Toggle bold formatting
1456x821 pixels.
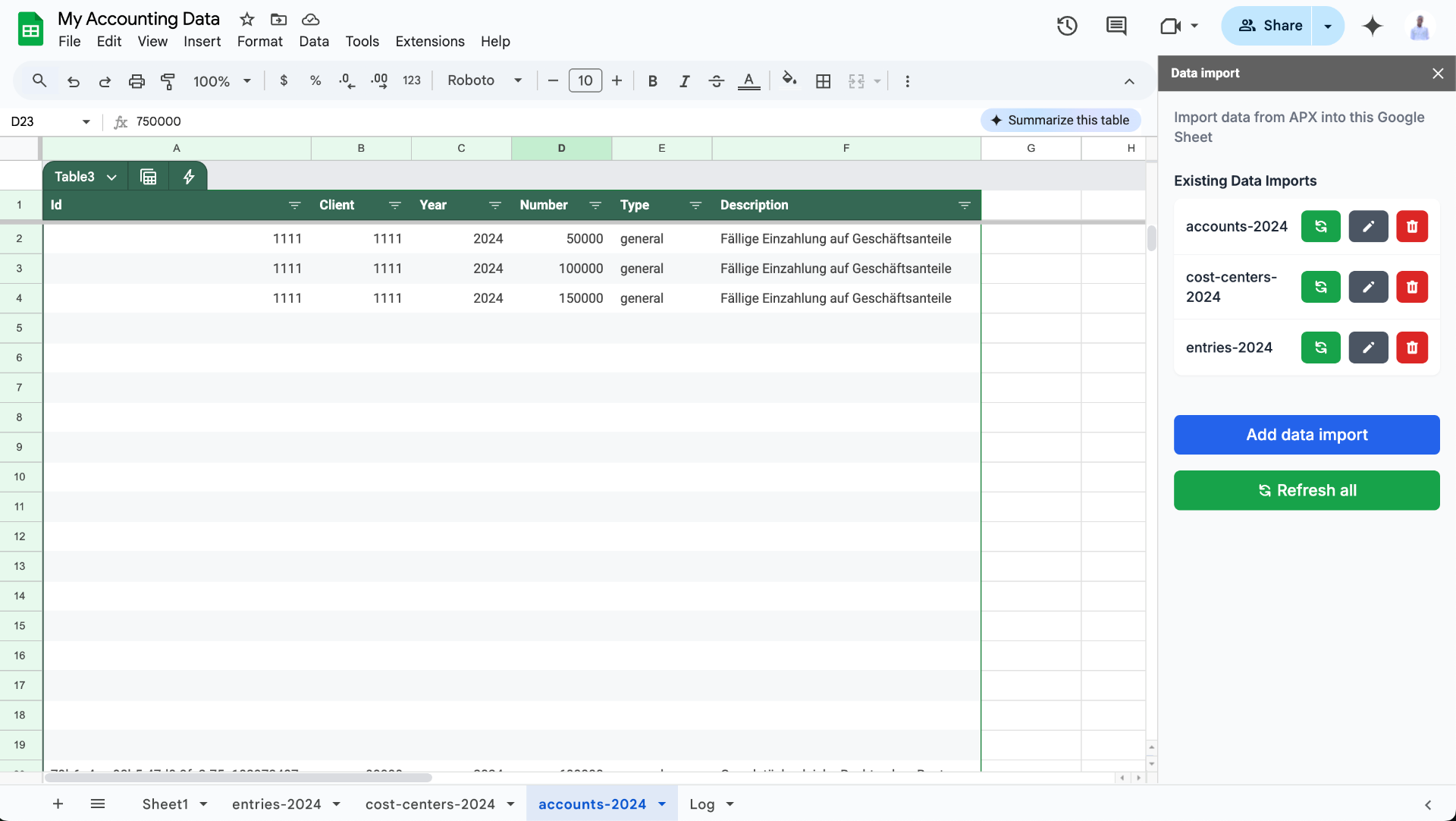point(652,80)
